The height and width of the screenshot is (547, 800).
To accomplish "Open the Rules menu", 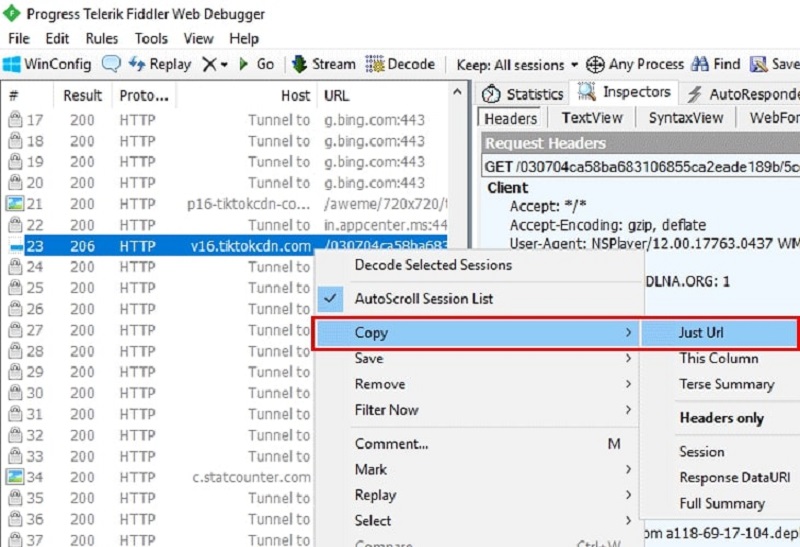I will [102, 39].
